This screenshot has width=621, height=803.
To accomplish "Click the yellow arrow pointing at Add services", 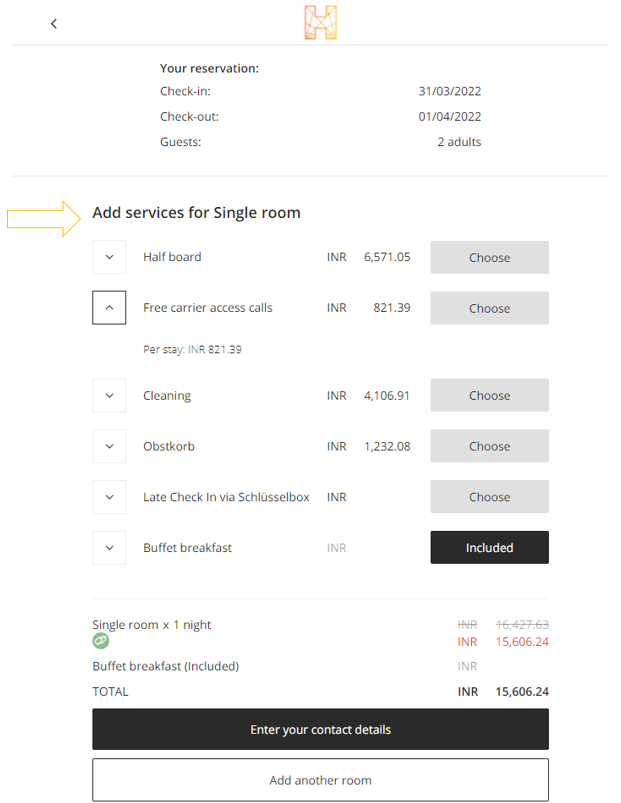I will [x=40, y=213].
